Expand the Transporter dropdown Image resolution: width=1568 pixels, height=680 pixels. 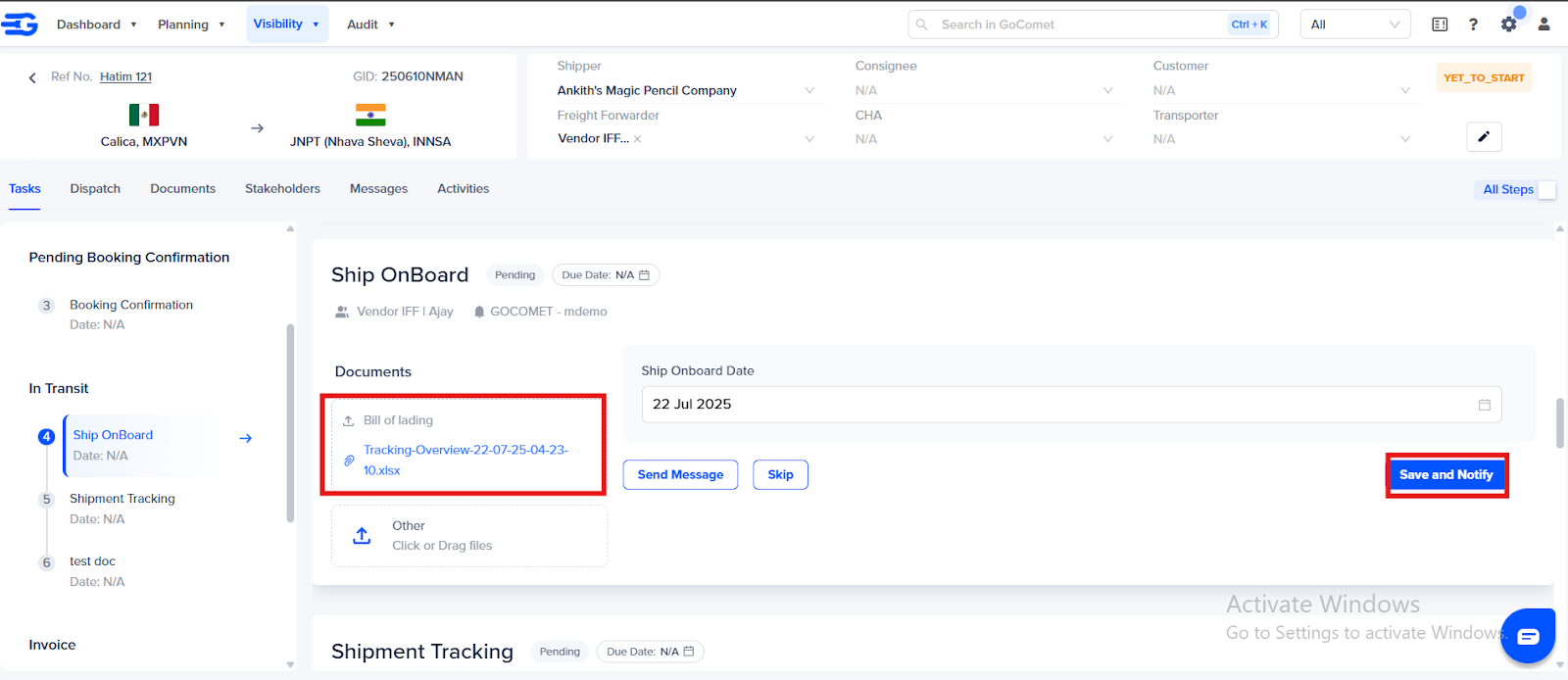(x=1405, y=139)
